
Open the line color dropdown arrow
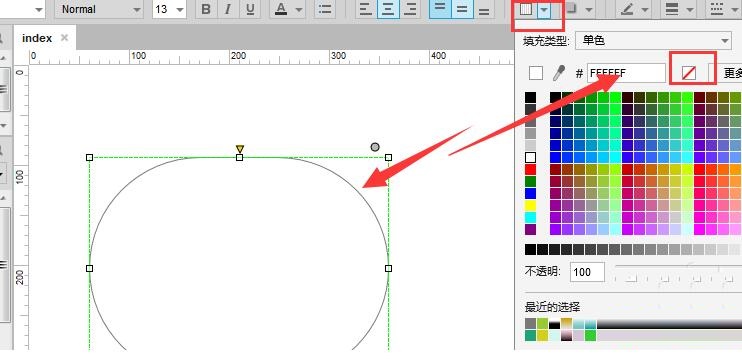tap(645, 10)
